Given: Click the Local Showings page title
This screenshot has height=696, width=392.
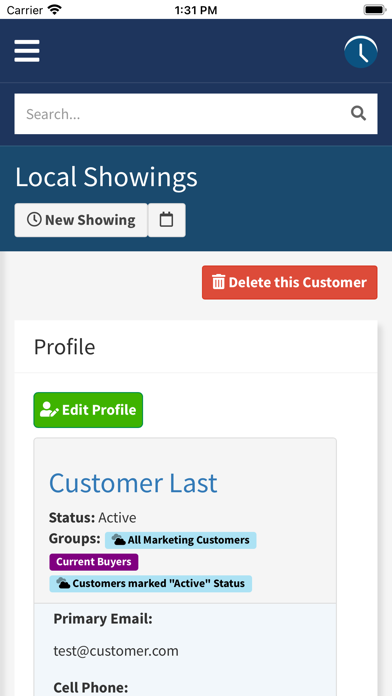Looking at the screenshot, I should (x=106, y=177).
